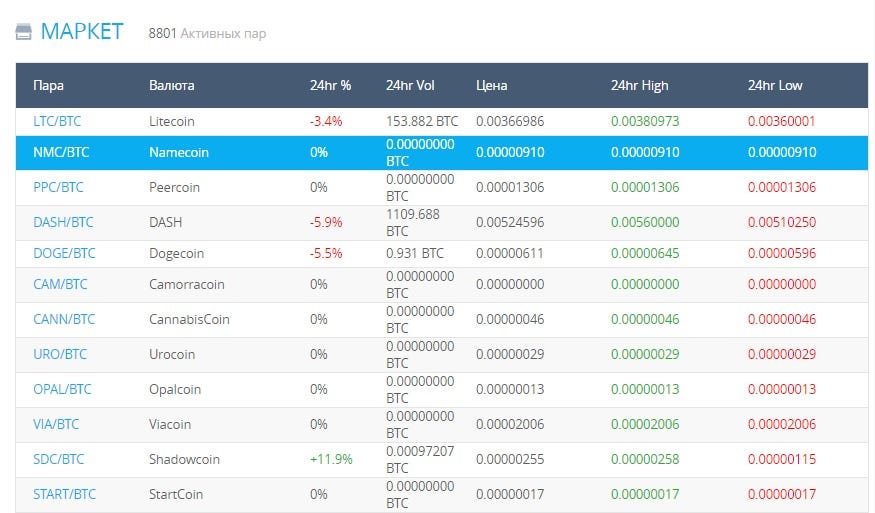Click the 24hr High value 0.00000645
Screen dimensions: 875x513
[x=645, y=253]
